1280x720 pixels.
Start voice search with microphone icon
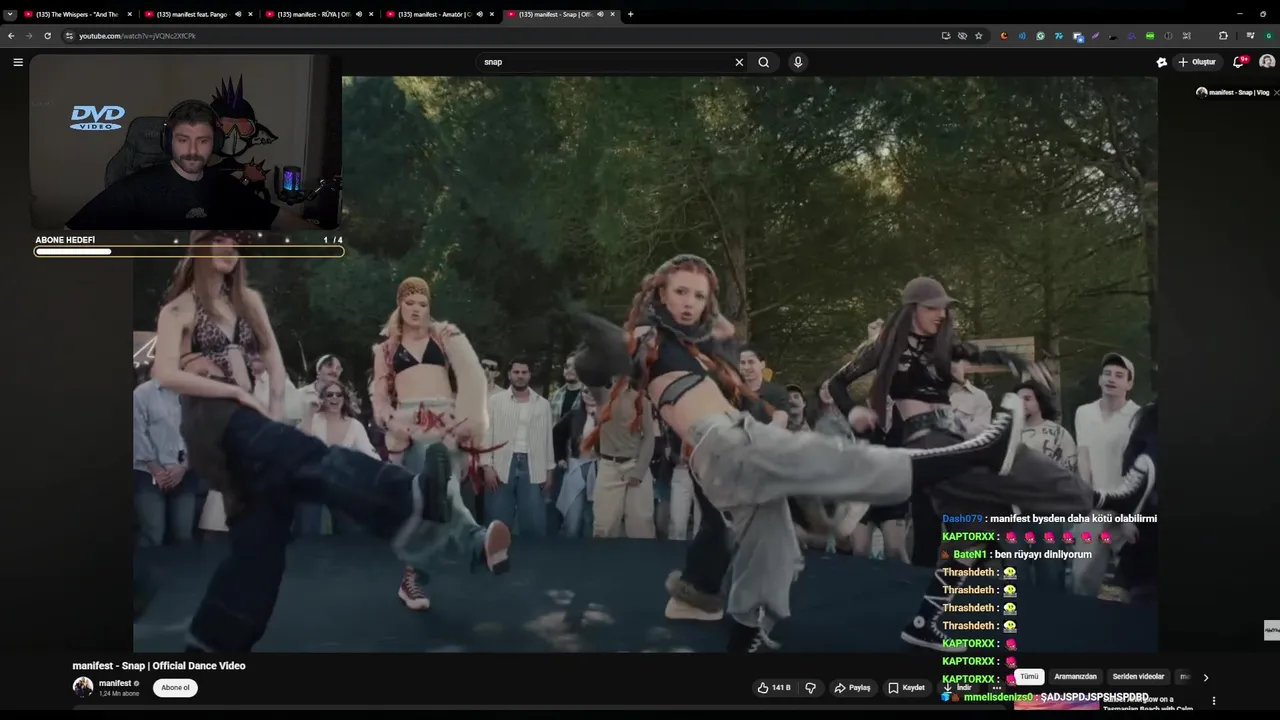point(798,62)
